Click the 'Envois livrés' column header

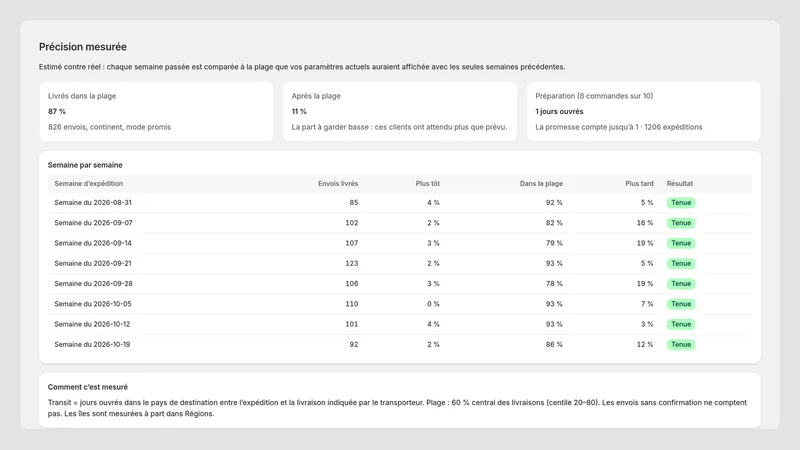click(338, 184)
